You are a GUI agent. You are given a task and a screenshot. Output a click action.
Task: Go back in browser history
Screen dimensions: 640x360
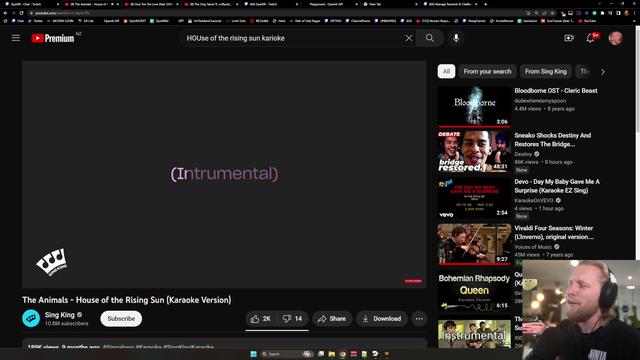coord(5,13)
